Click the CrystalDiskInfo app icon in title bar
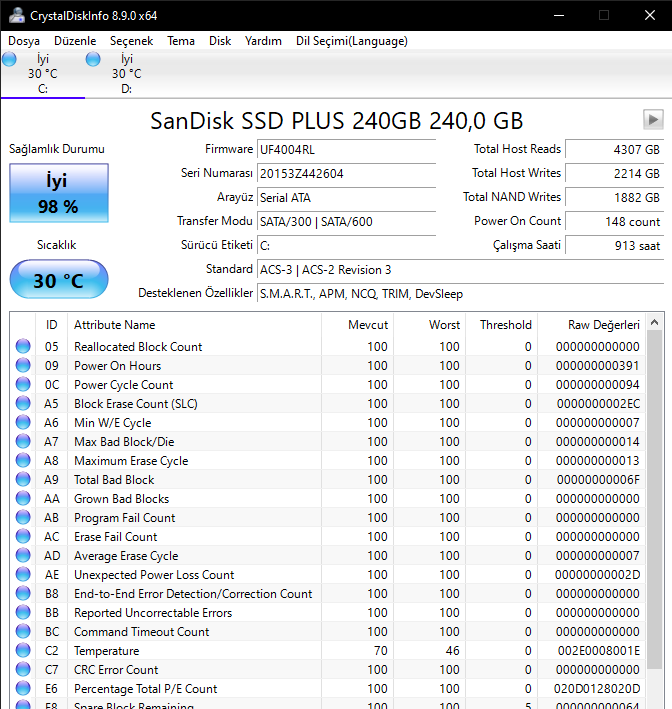The height and width of the screenshot is (709, 672). pos(14,15)
